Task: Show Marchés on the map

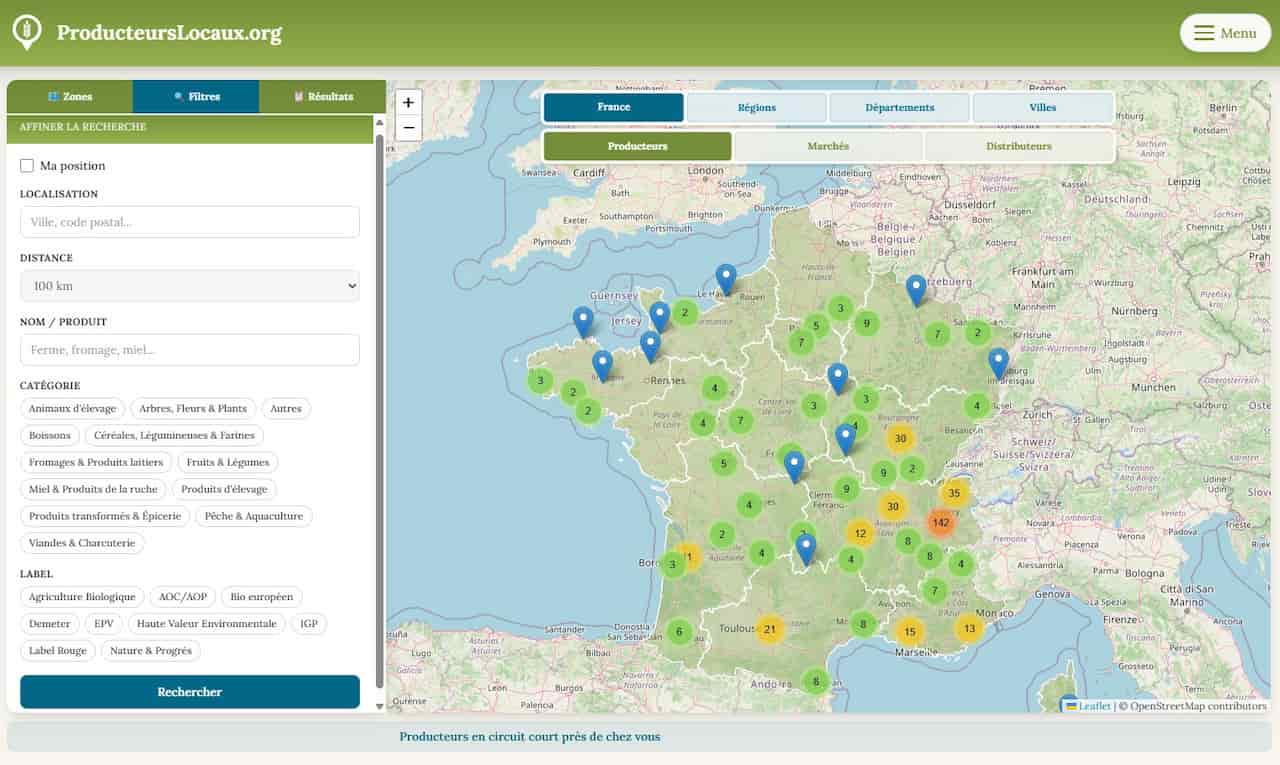Action: [828, 146]
